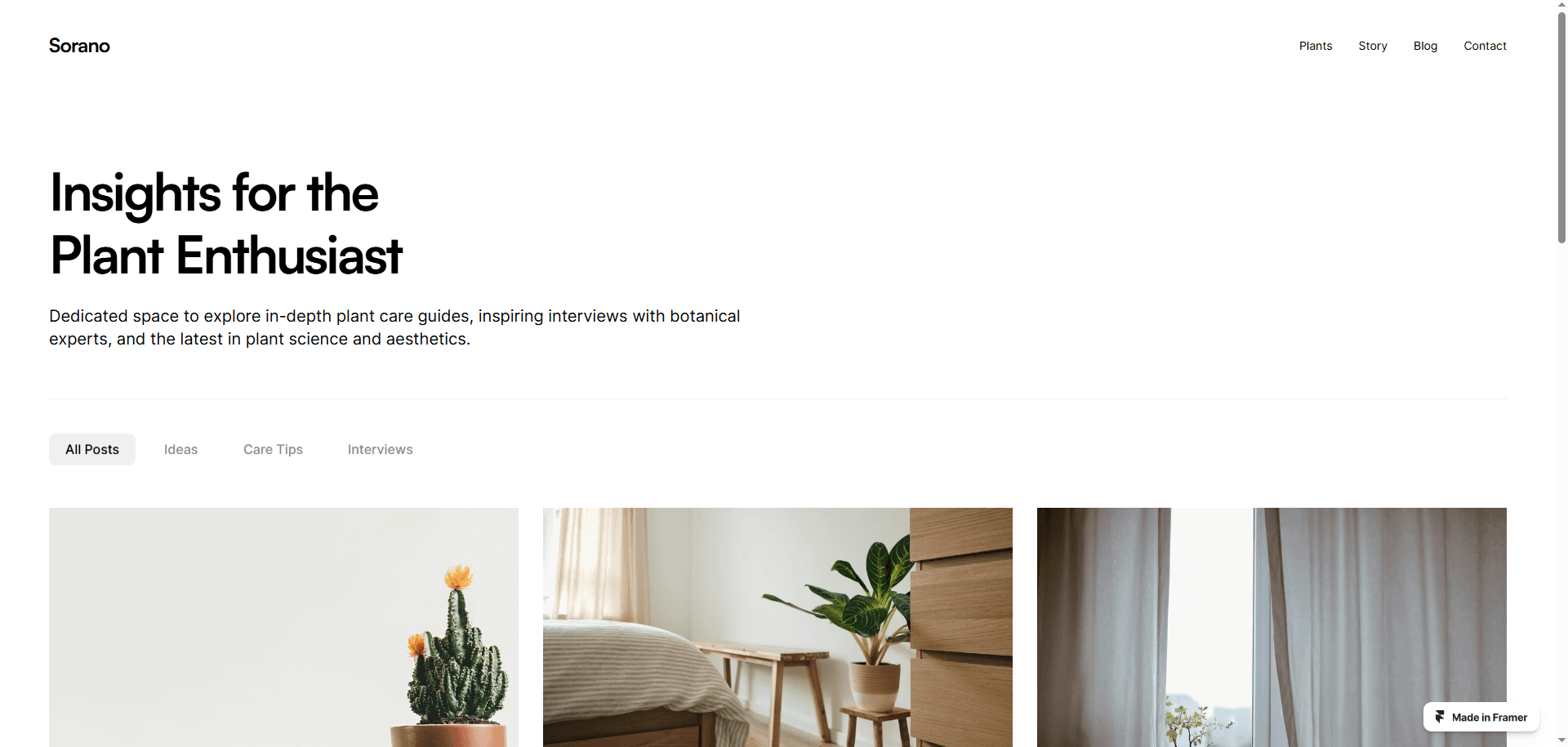This screenshot has height=747, width=1568.
Task: Click the empty scrollbar track below thumb
Action: click(x=1561, y=490)
